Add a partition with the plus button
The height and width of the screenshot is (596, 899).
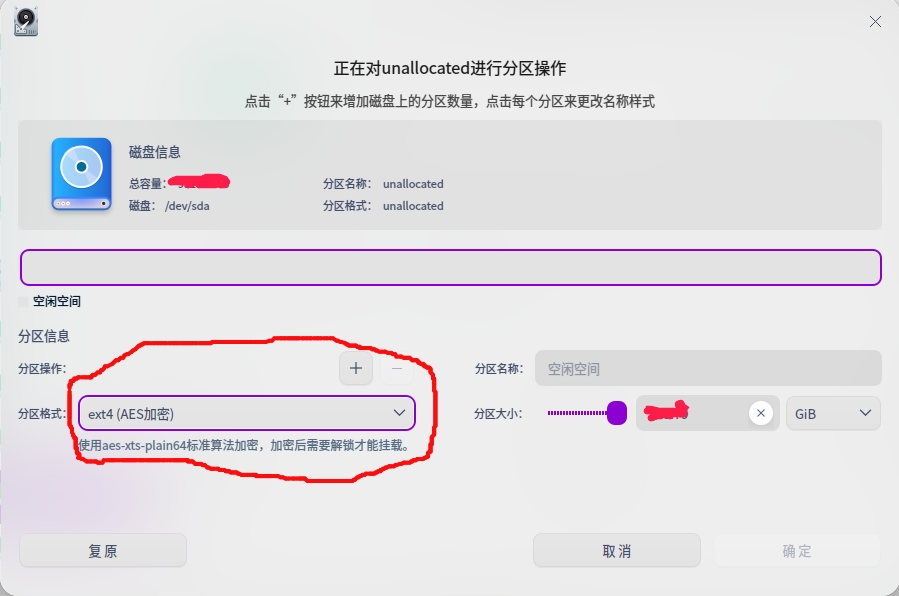356,368
